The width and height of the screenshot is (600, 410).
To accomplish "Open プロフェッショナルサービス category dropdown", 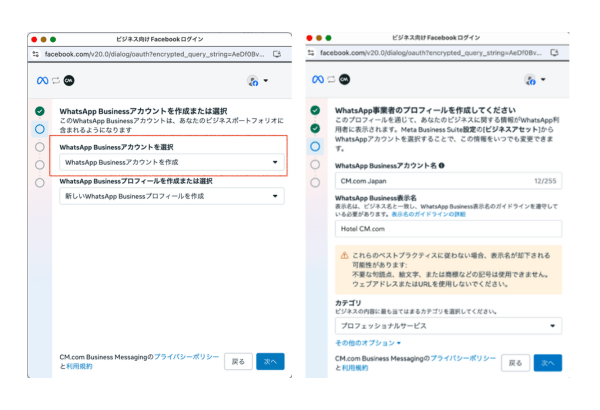I will pos(448,326).
